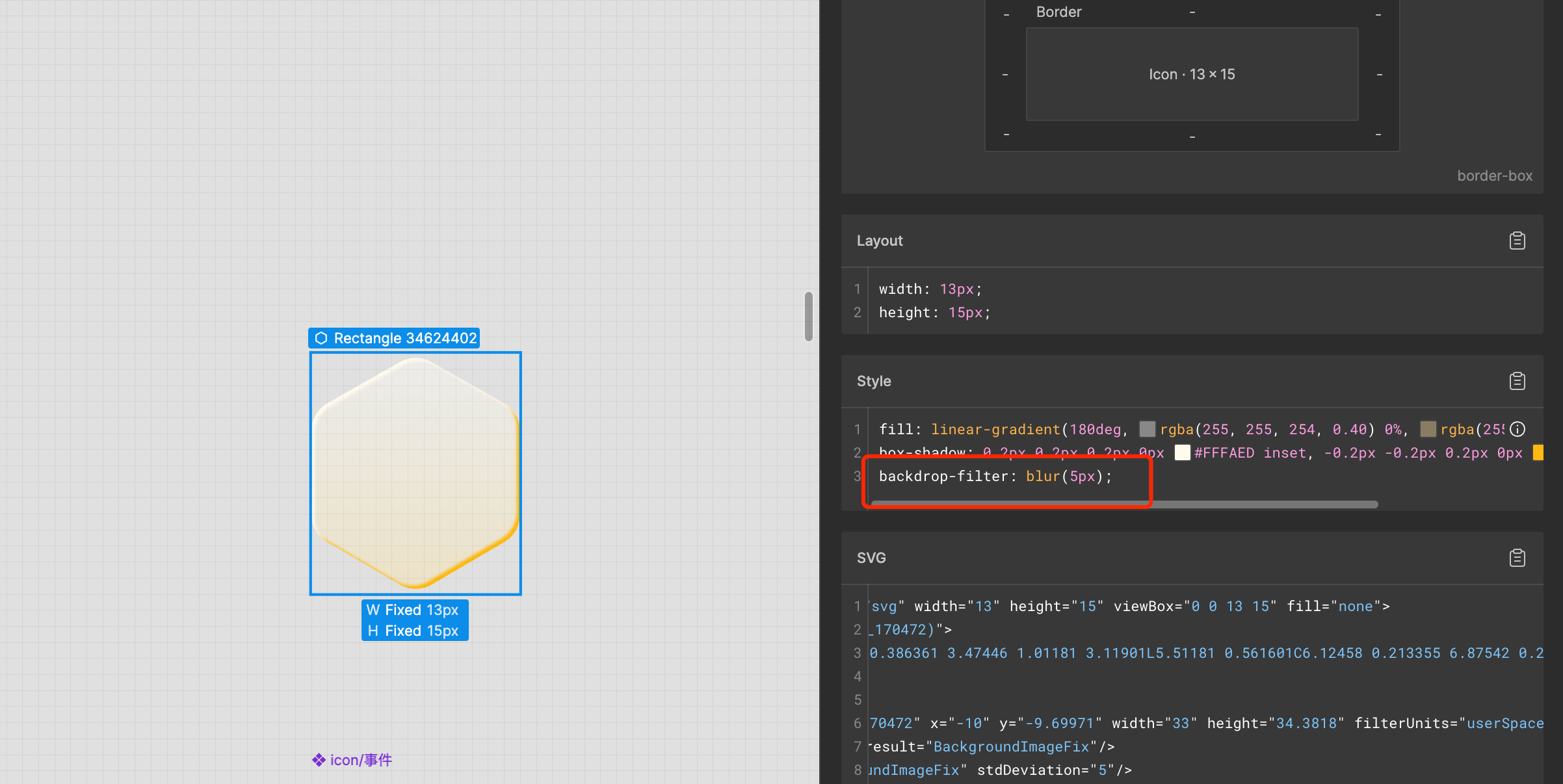Click the component icon beside icon/事件

tap(319, 760)
